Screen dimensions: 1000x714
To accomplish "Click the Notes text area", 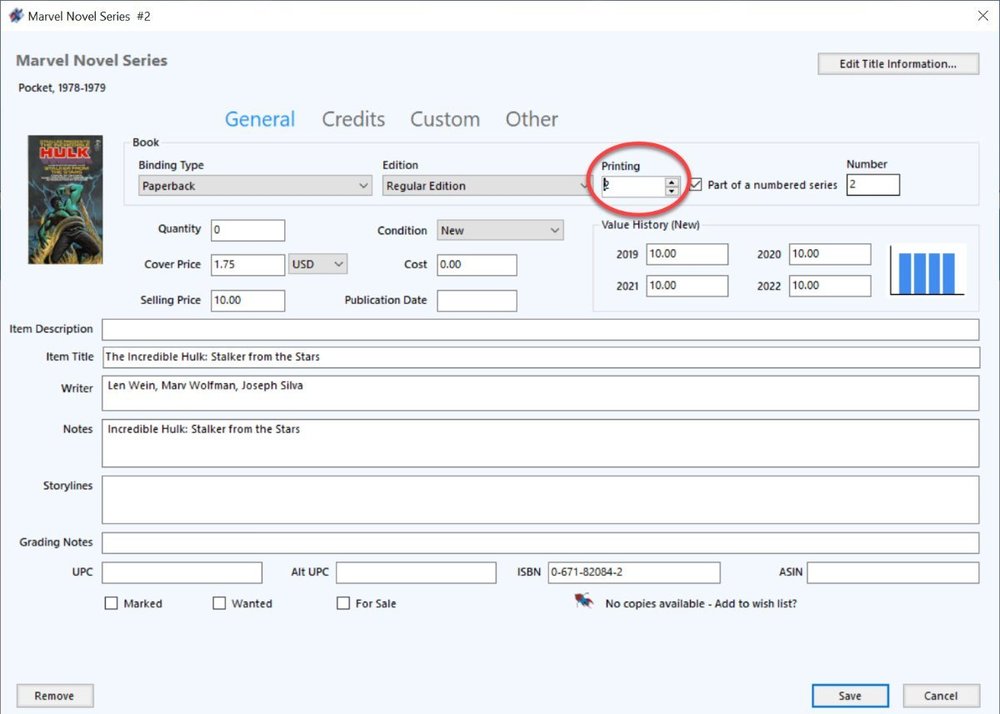I will point(540,443).
